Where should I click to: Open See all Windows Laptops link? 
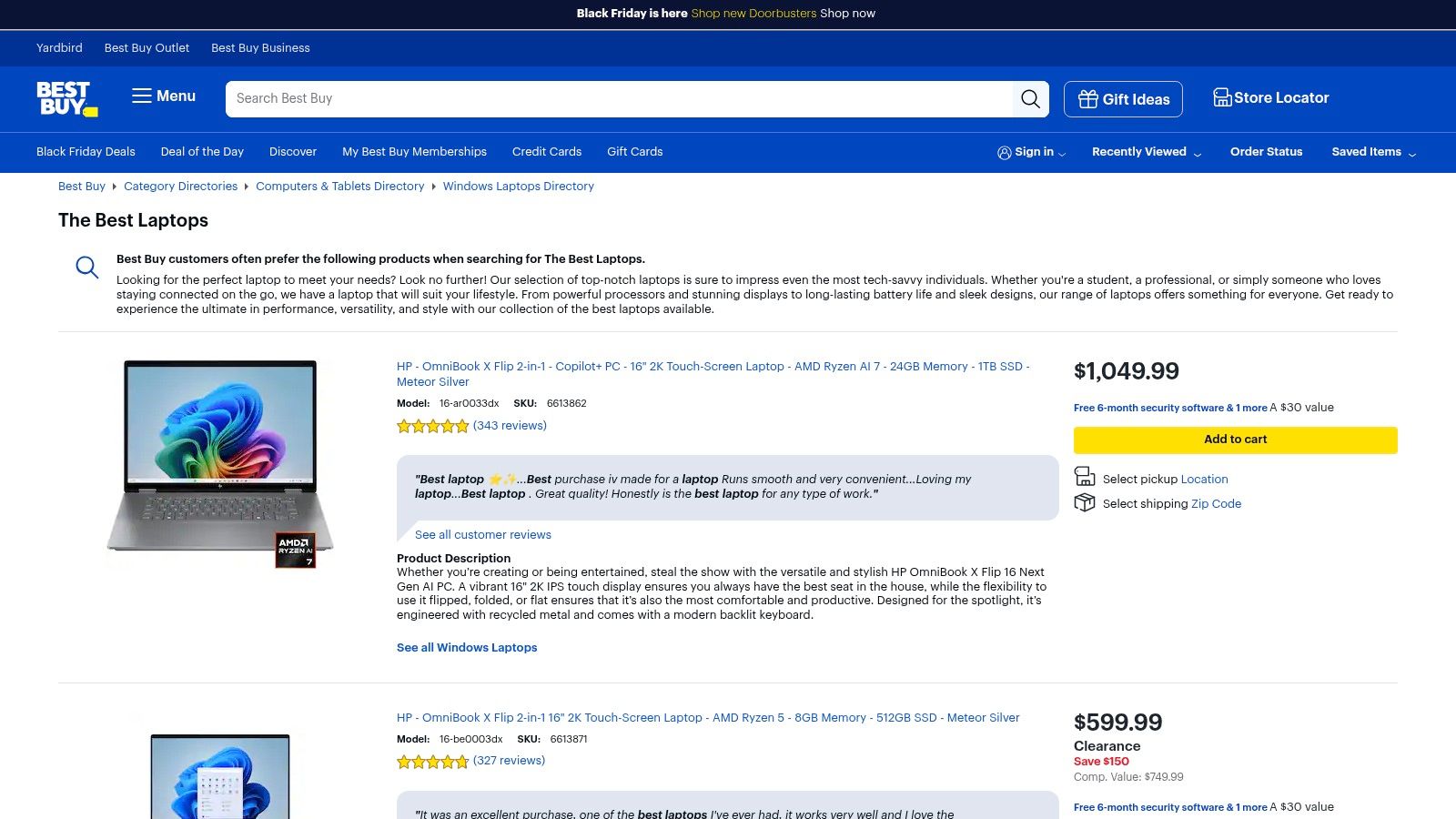[467, 647]
